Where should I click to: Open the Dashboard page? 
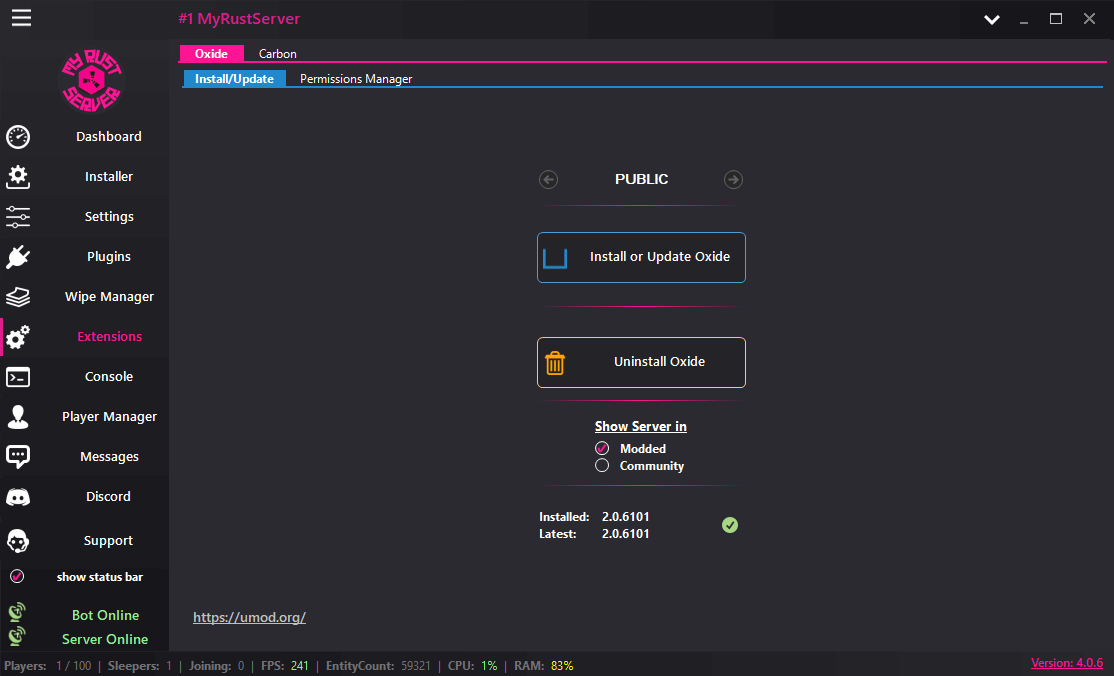(x=108, y=136)
